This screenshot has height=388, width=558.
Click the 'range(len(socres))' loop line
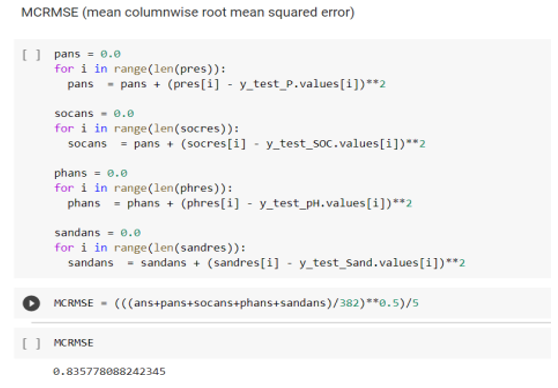pos(147,128)
